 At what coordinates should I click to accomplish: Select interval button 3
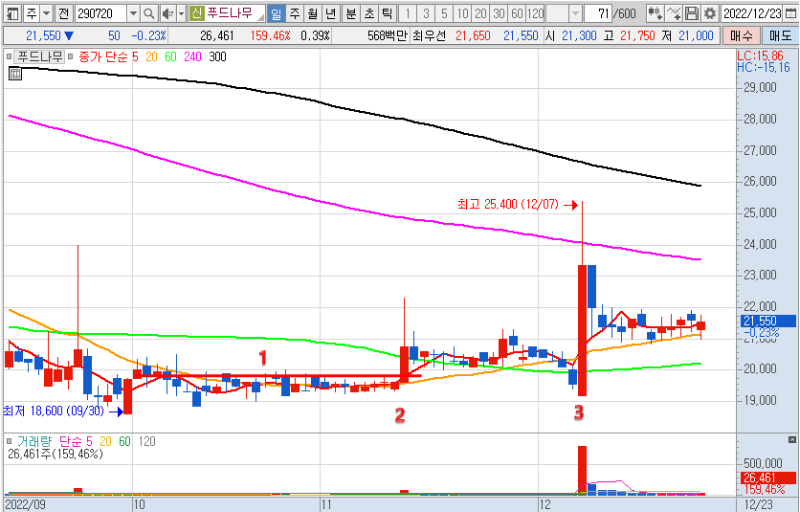426,13
